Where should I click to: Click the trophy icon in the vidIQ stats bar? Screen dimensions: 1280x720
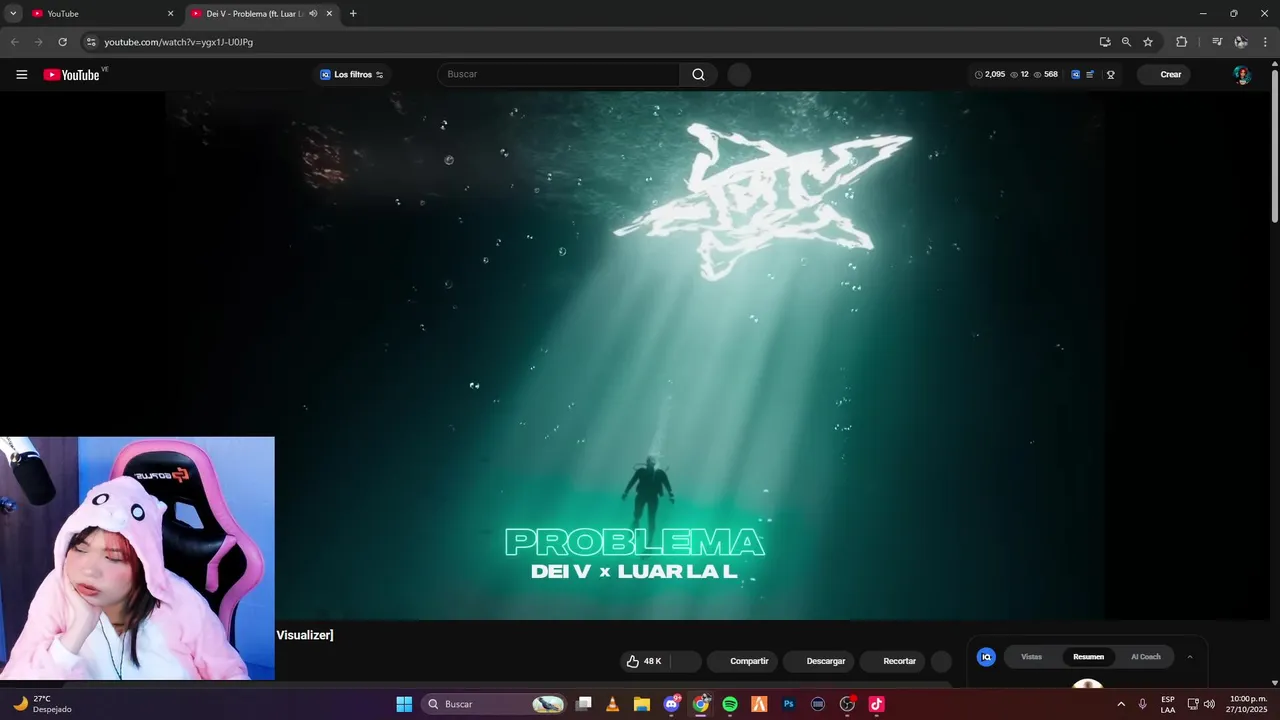tap(1110, 75)
